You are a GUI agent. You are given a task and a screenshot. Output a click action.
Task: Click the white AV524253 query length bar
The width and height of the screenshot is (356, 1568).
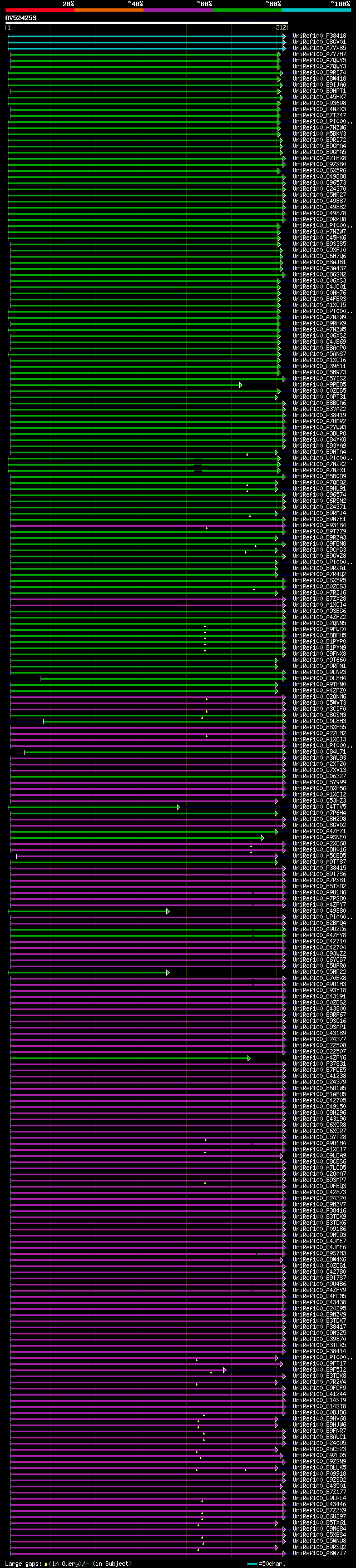click(147, 22)
